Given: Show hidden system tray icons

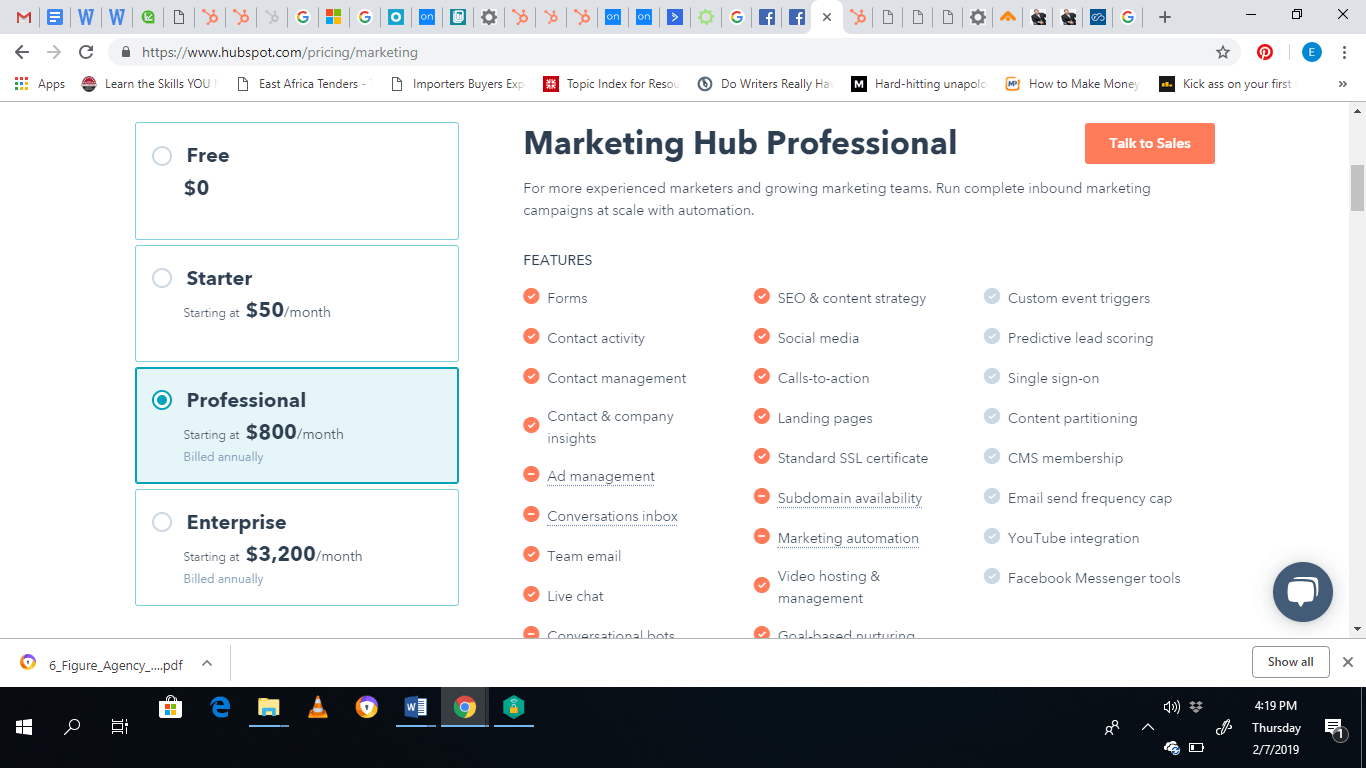Looking at the screenshot, I should point(1148,728).
